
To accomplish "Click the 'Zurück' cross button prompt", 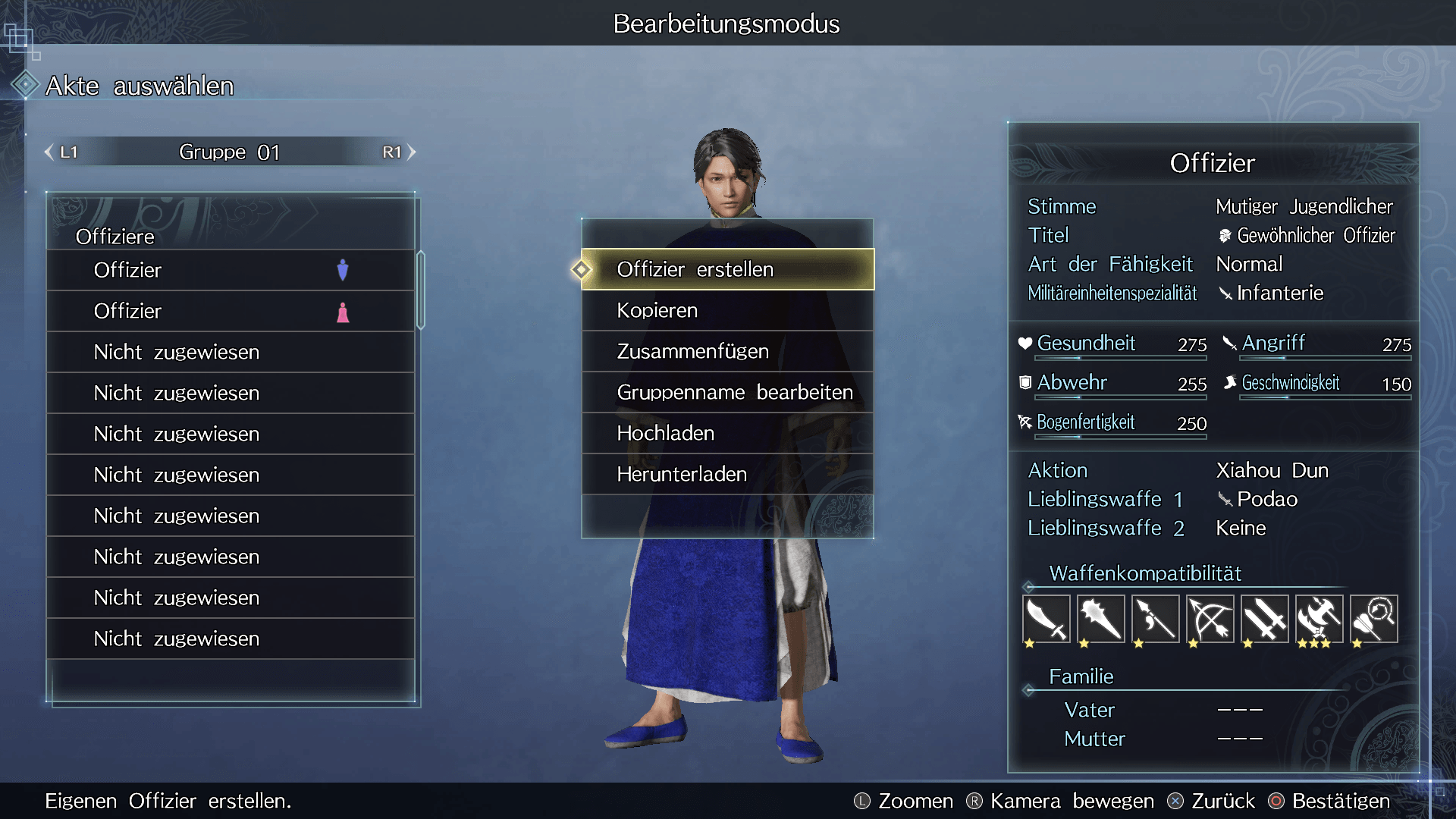I will 1211,801.
